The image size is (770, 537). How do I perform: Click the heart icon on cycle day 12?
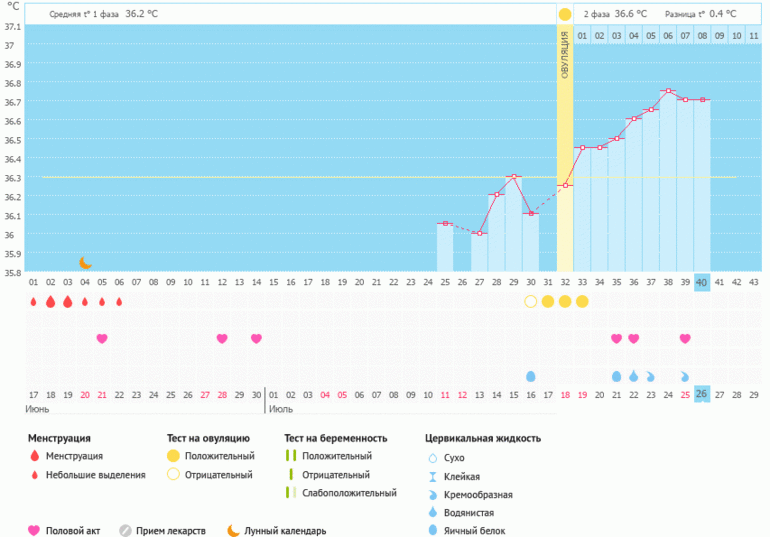tap(222, 339)
